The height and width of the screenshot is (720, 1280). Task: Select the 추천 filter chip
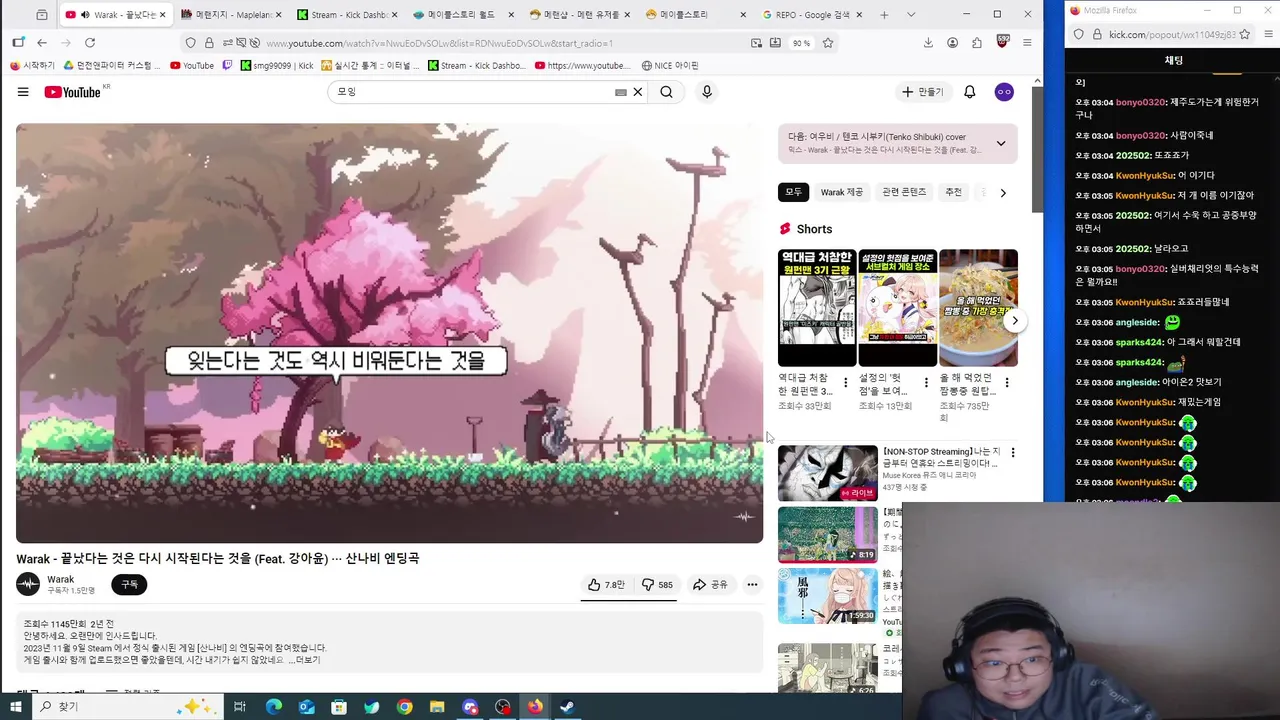click(953, 192)
